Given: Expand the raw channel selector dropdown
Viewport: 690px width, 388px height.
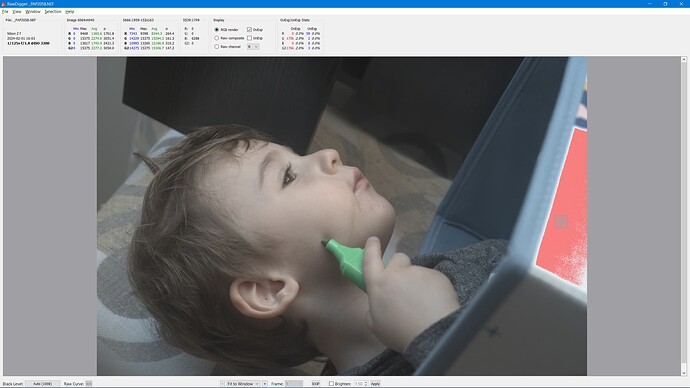Looking at the screenshot, I should (x=253, y=46).
